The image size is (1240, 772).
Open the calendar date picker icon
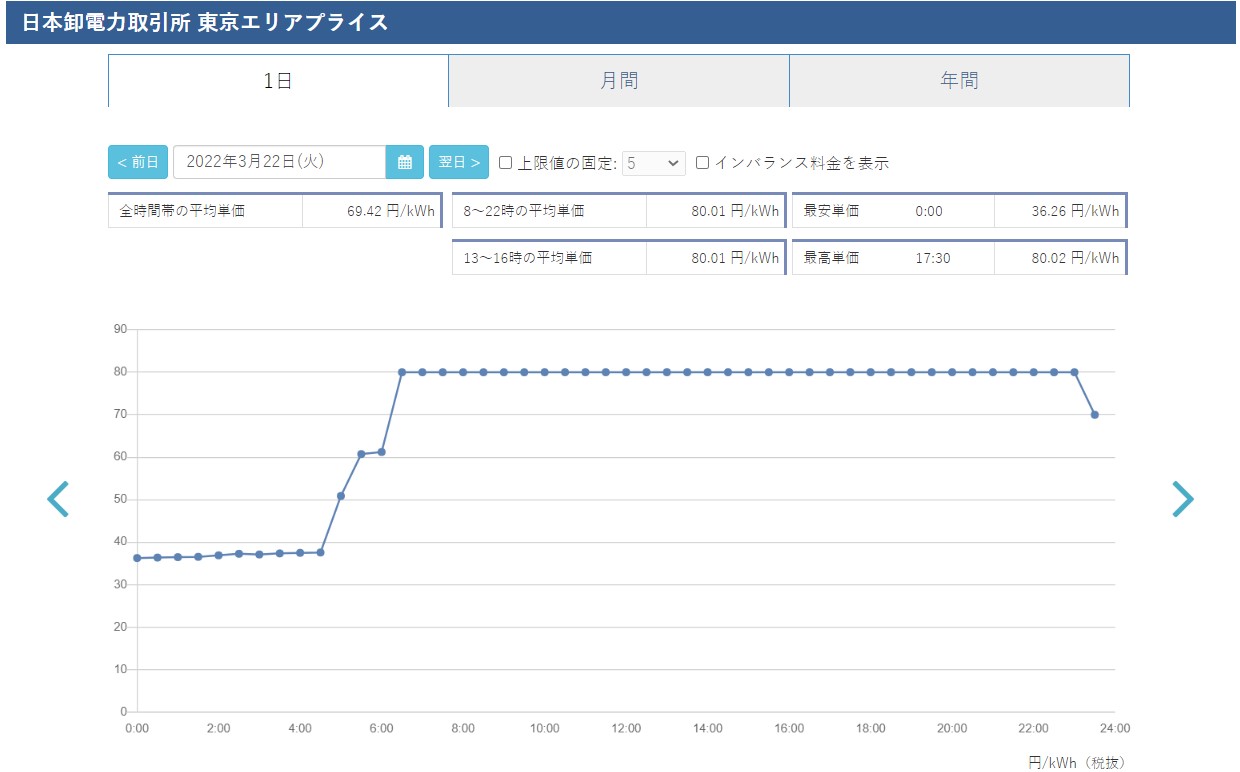tap(405, 162)
